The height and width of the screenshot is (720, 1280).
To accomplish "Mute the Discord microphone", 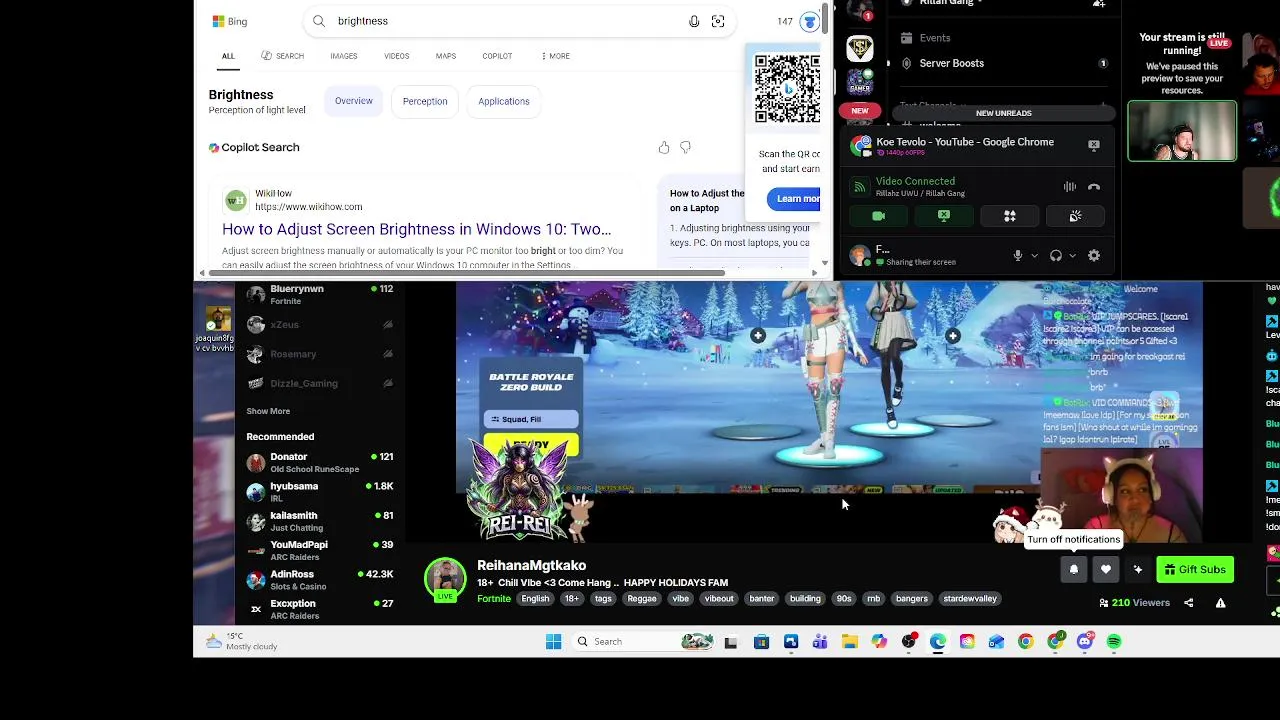I will pos(1017,256).
